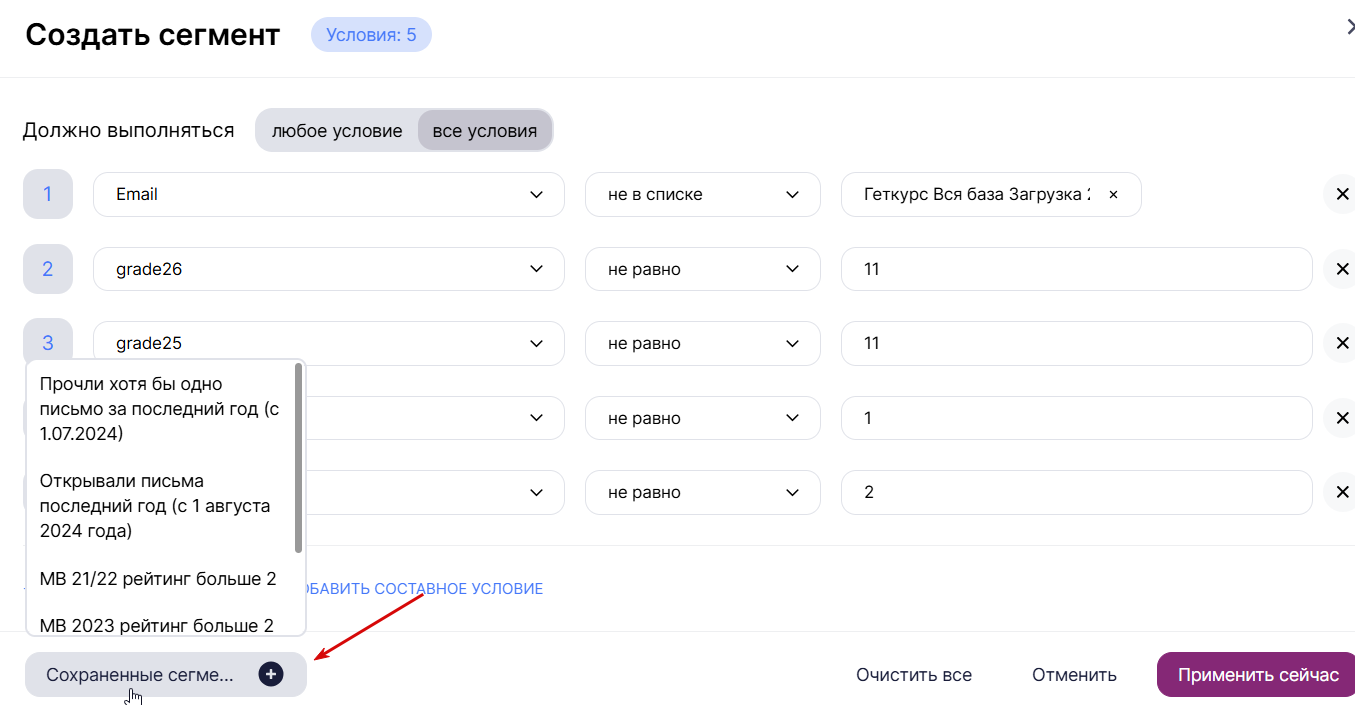Open the operator dropdown in the grade26 row
The image size is (1355, 705).
point(703,269)
